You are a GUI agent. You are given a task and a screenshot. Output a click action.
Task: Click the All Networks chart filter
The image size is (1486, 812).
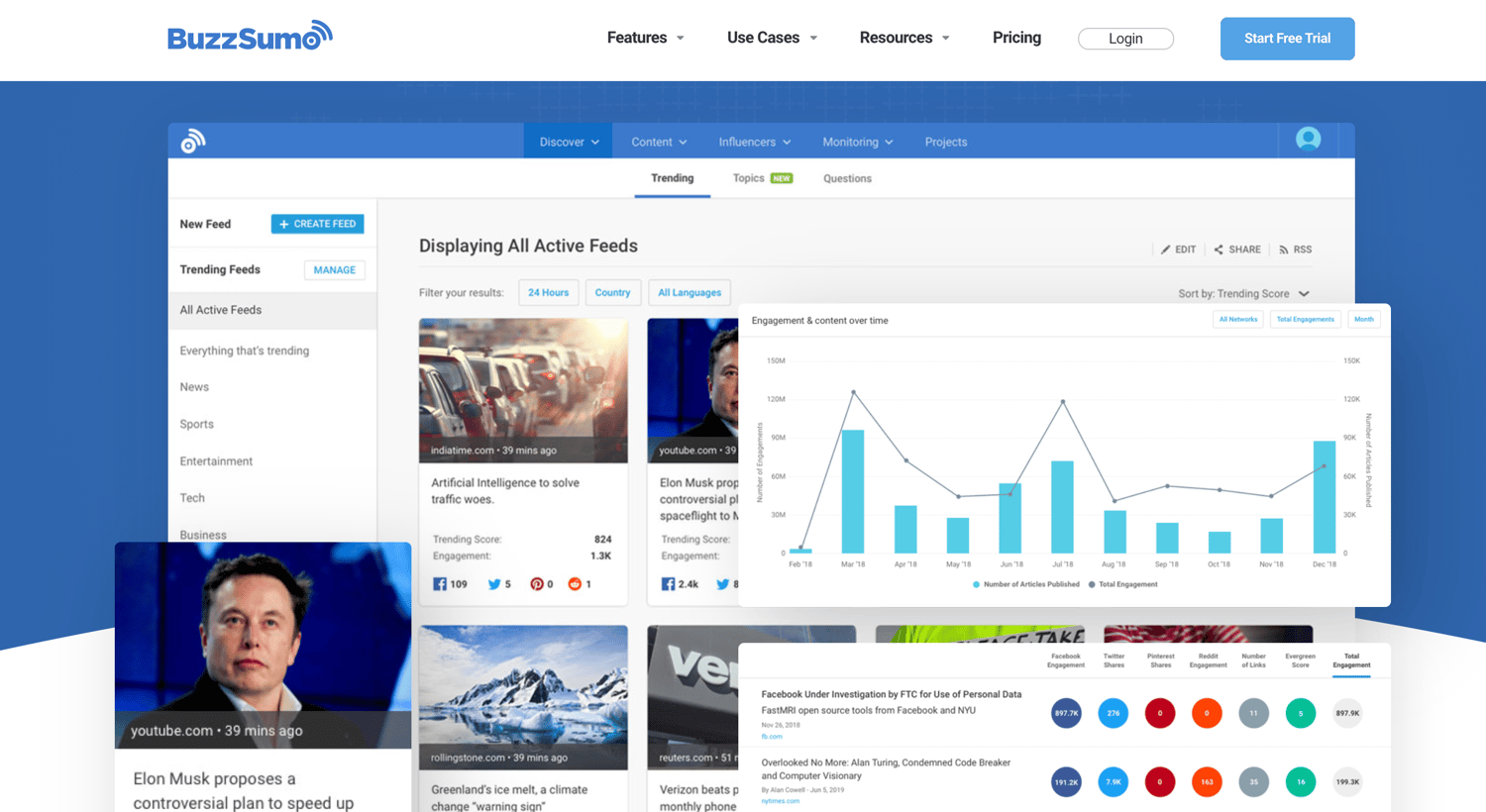click(x=1238, y=319)
